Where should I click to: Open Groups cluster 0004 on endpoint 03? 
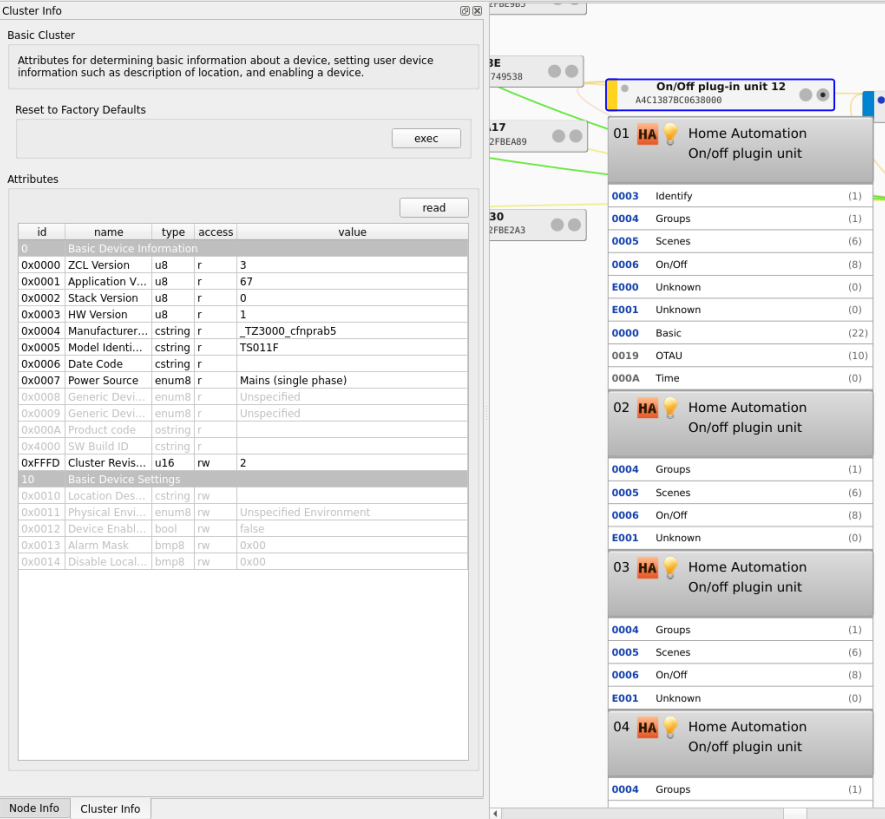[x=740, y=629]
